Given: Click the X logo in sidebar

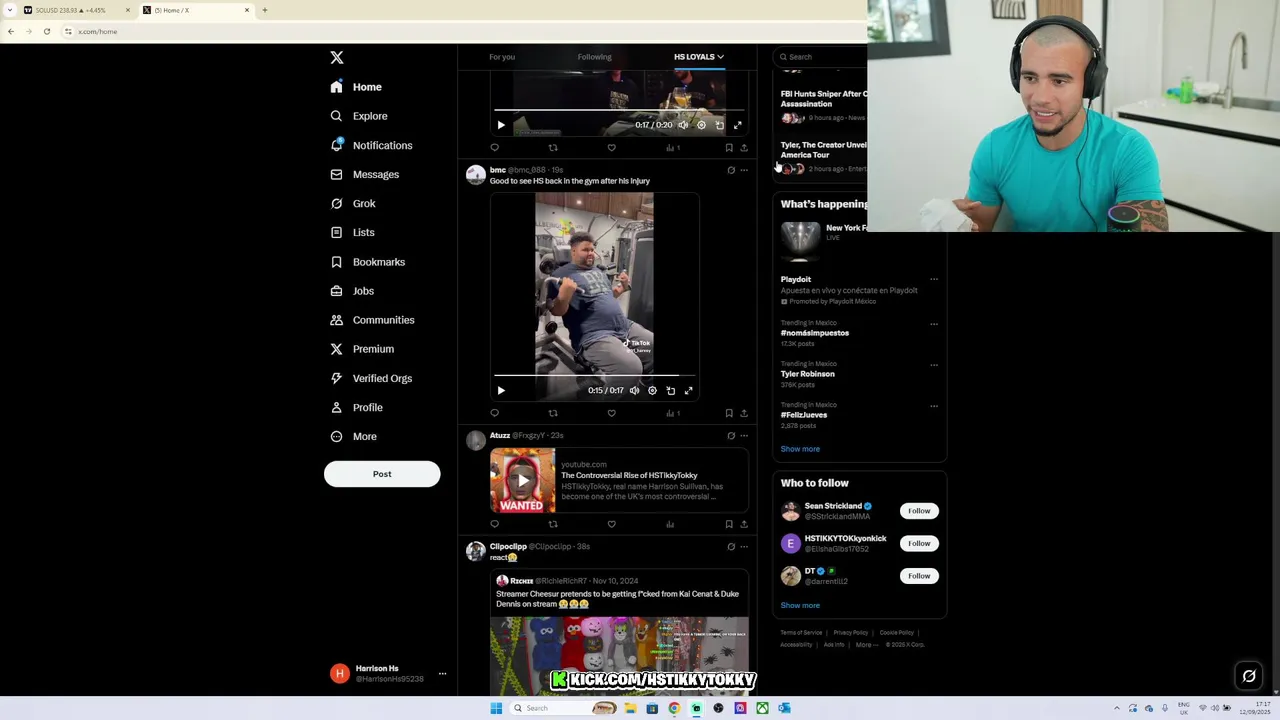Looking at the screenshot, I should [337, 58].
